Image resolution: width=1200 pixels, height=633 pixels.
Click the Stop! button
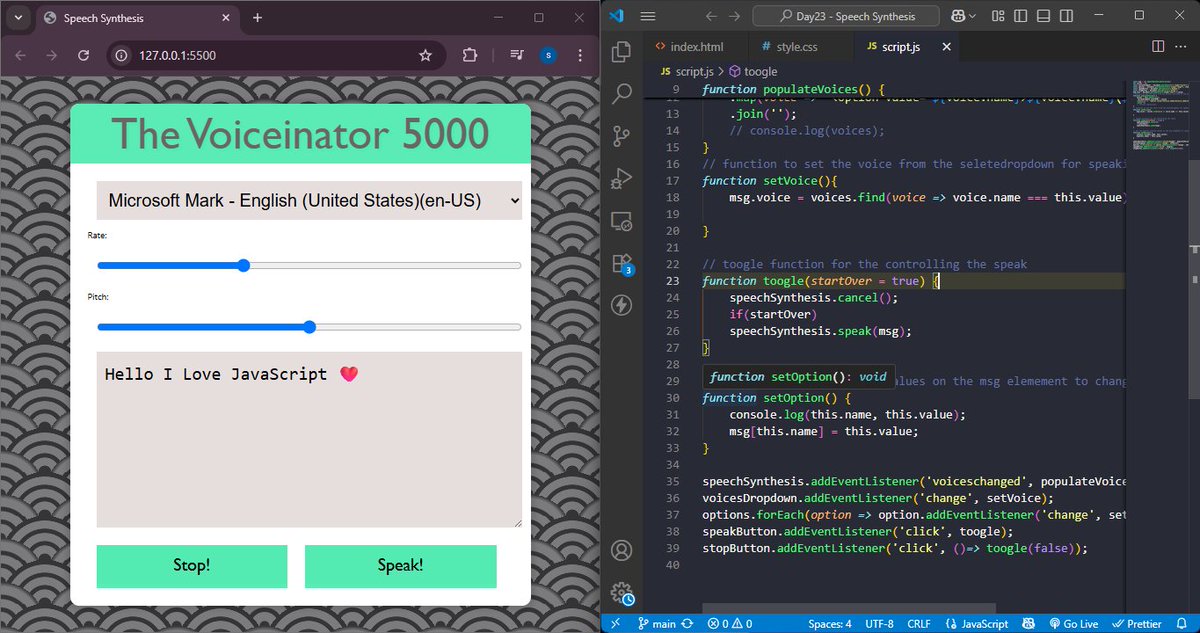tap(192, 566)
